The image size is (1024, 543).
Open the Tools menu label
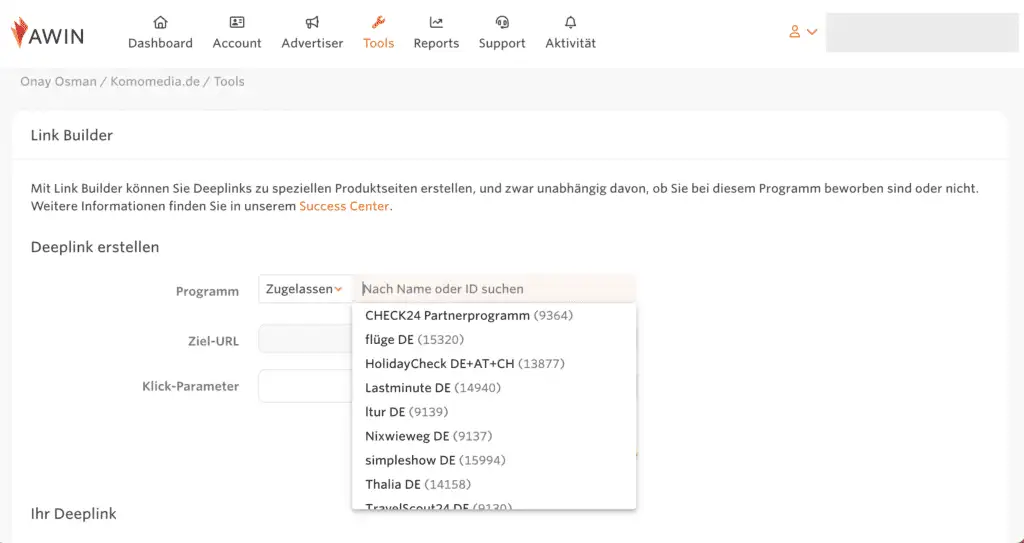(378, 43)
